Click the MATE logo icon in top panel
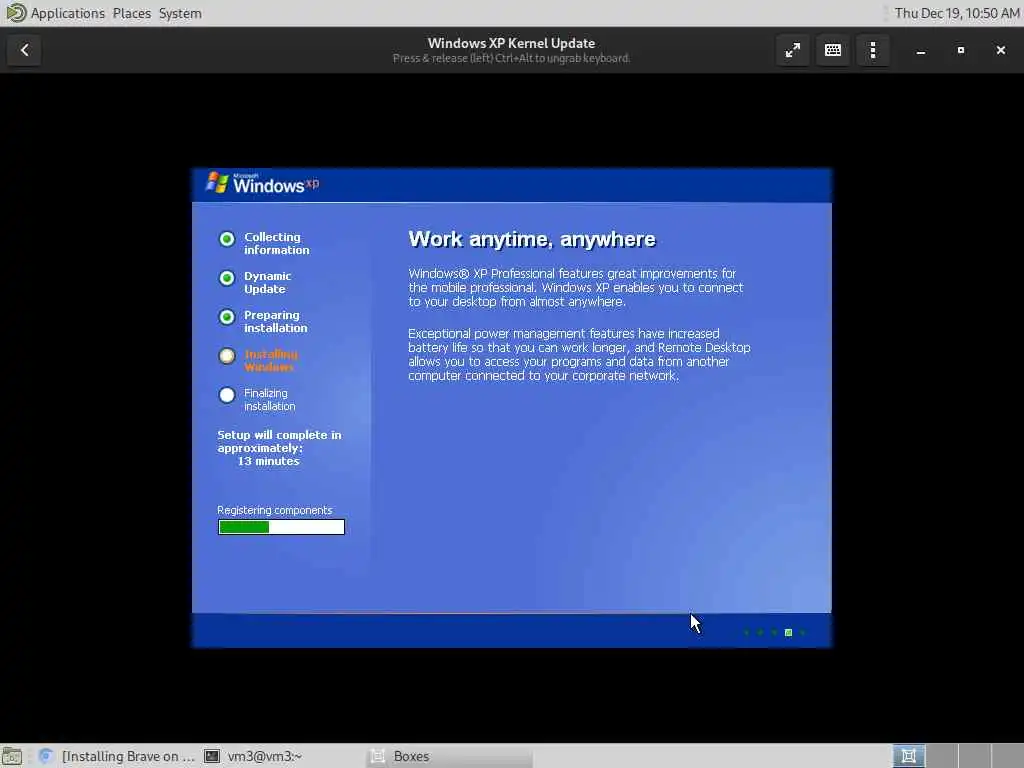This screenshot has width=1024, height=768. click(x=16, y=13)
